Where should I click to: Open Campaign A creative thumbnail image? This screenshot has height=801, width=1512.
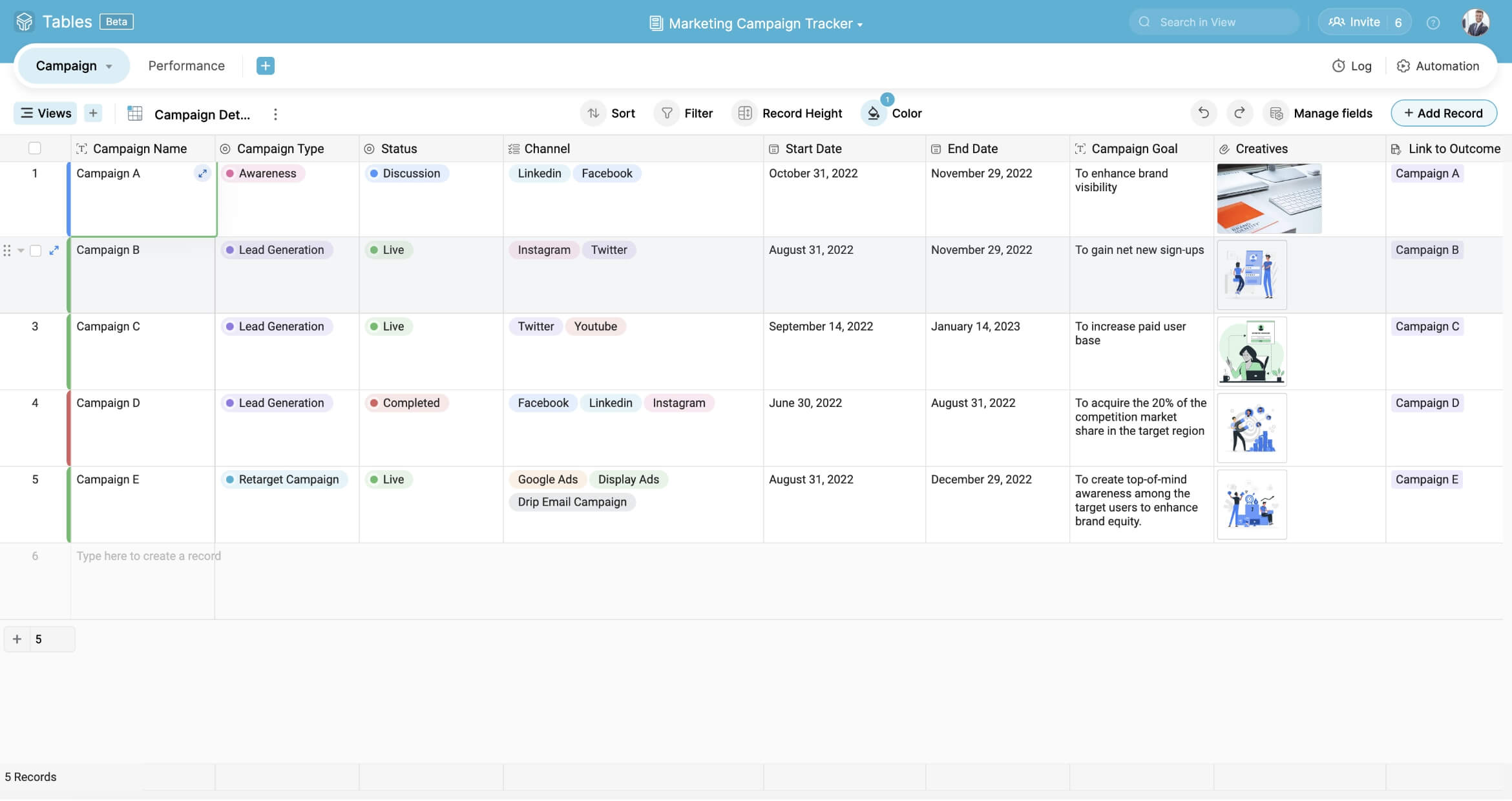1268,198
